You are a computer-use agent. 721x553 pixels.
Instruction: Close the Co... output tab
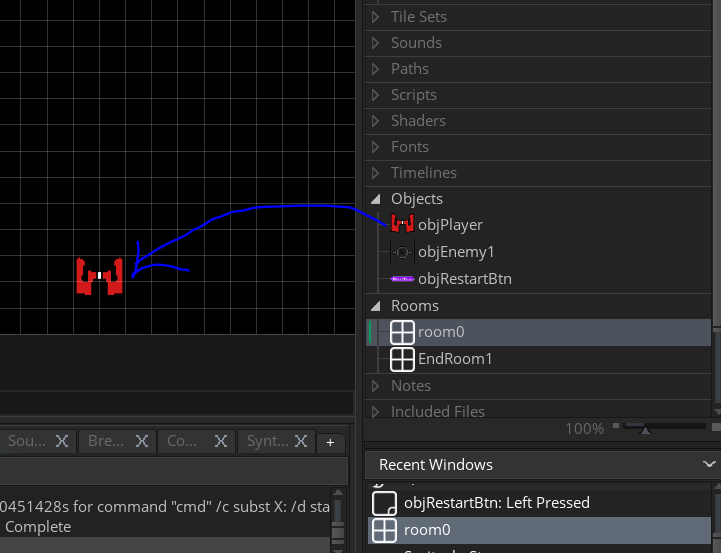[221, 441]
